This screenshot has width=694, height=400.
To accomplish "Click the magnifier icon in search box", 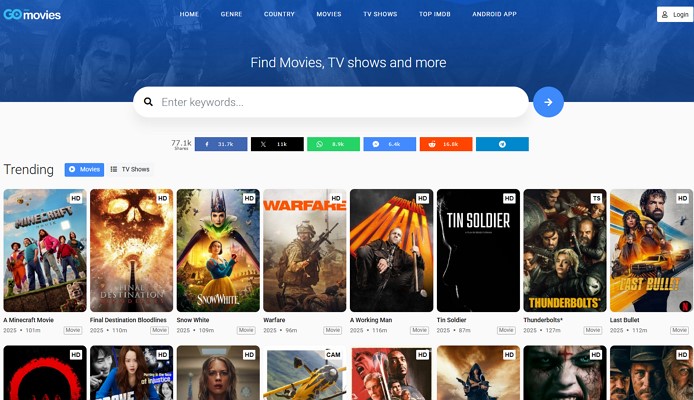I will [x=148, y=102].
